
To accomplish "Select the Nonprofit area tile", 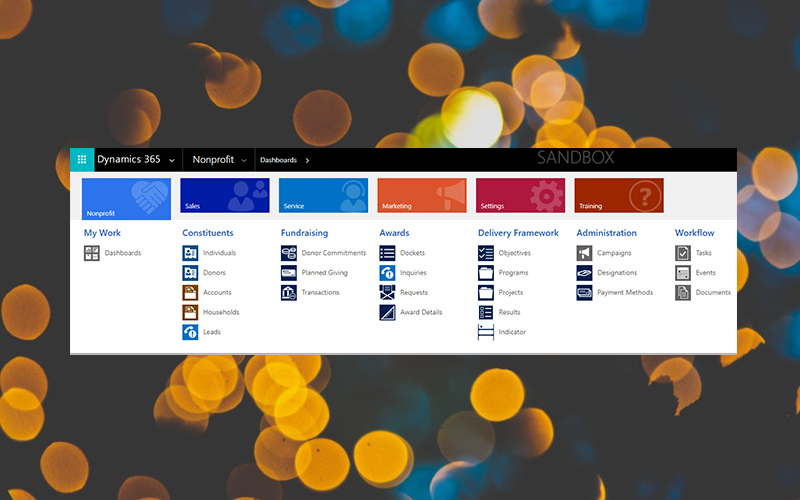I will 126,199.
